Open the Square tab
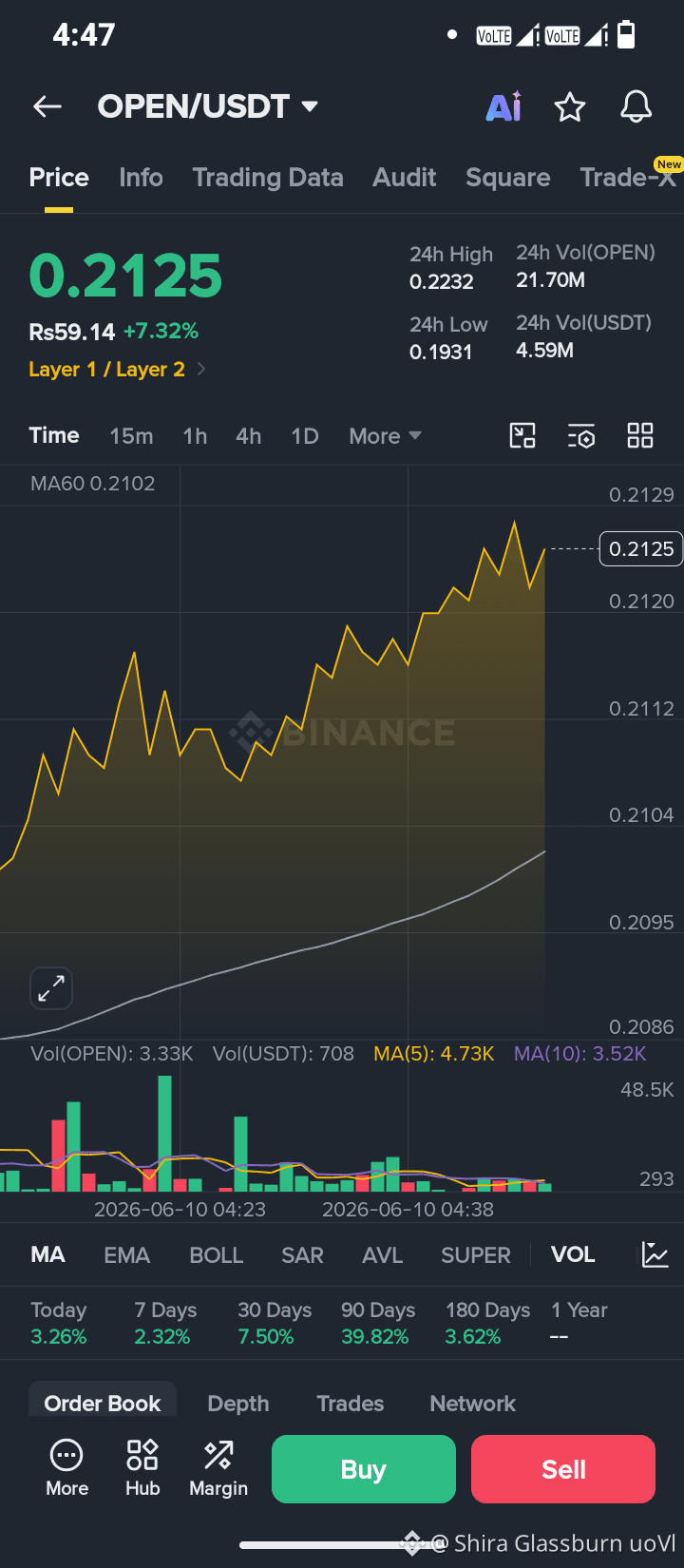This screenshot has width=684, height=1568. pyautogui.click(x=508, y=178)
